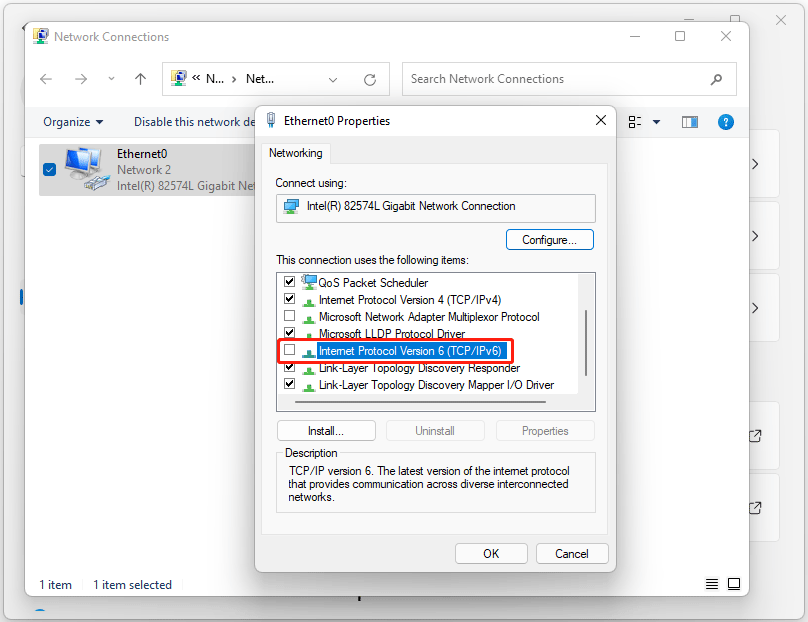Open the blue Help icon

tap(726, 122)
